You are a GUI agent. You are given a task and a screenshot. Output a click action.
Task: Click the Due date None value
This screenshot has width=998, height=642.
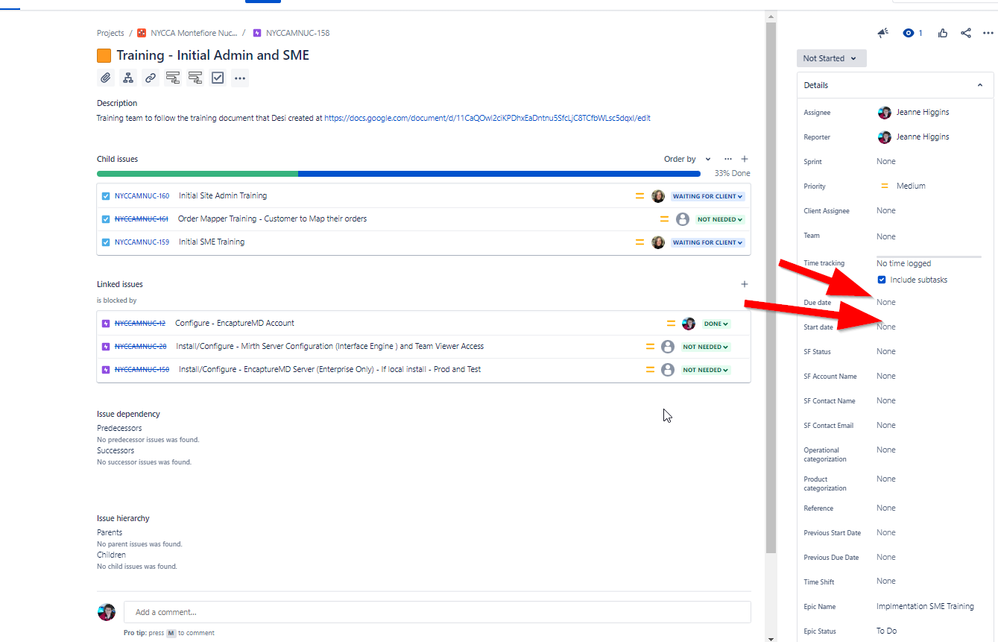tap(886, 302)
